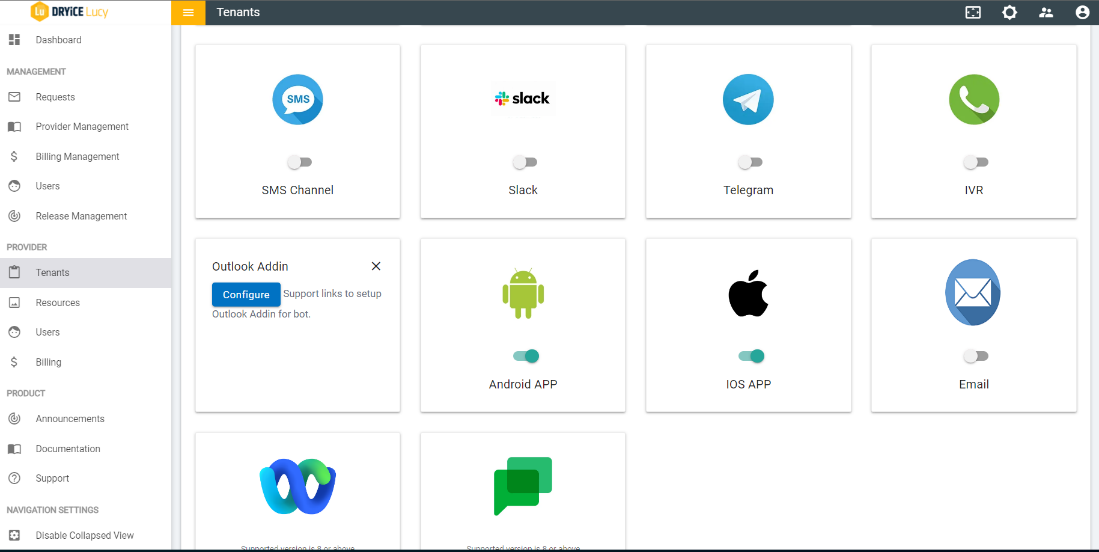The width and height of the screenshot is (1099, 552).
Task: Click the Android robot icon
Action: tap(524, 293)
